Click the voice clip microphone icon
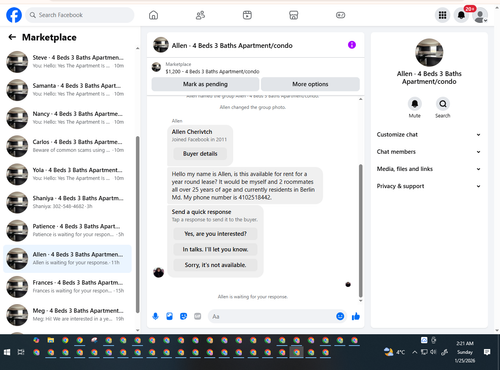Viewport: 500px width, 370px height. pyautogui.click(x=155, y=316)
